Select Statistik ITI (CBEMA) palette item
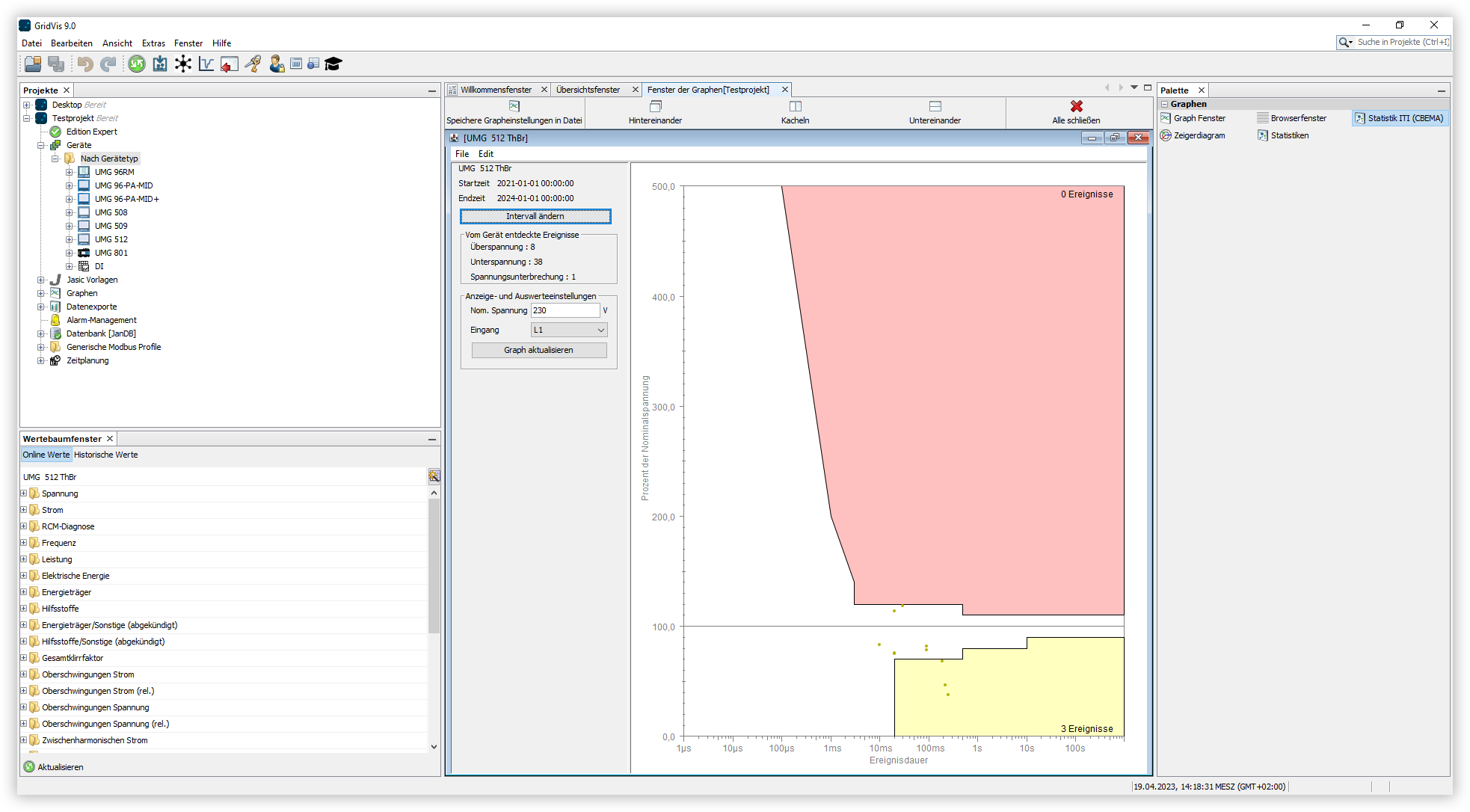The height and width of the screenshot is (812, 1470). coord(1400,118)
